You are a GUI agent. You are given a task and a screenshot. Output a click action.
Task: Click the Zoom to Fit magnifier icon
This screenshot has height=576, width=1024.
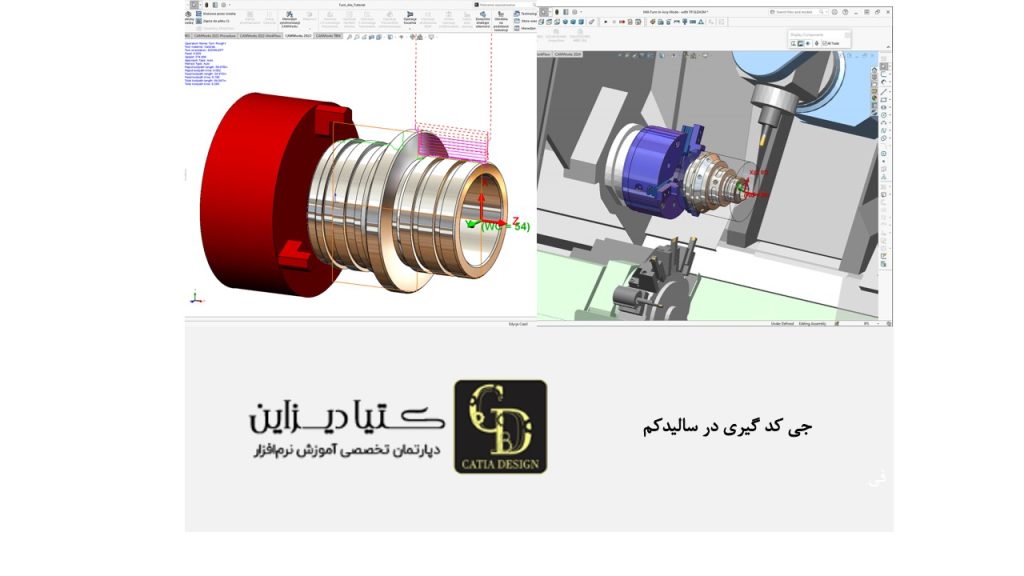pos(349,35)
